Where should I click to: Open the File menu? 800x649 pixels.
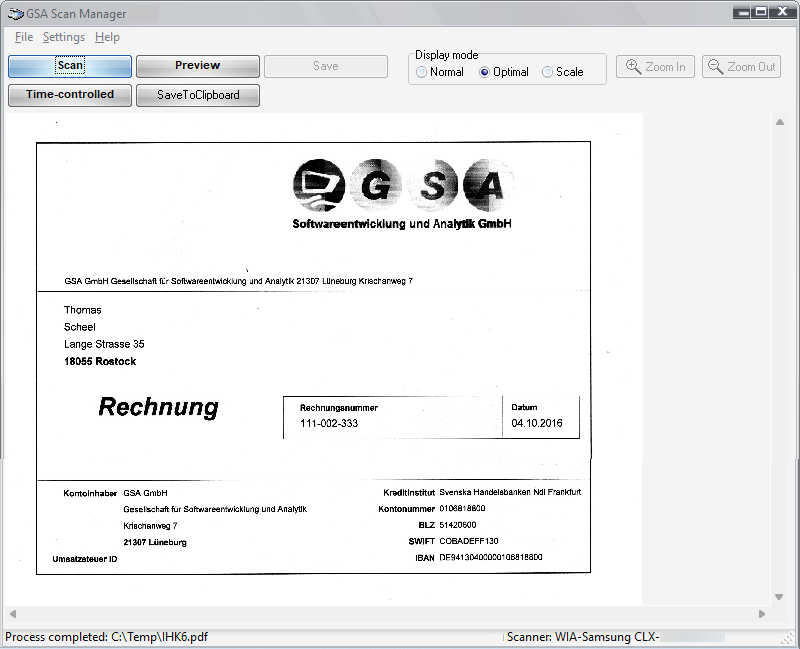[24, 37]
